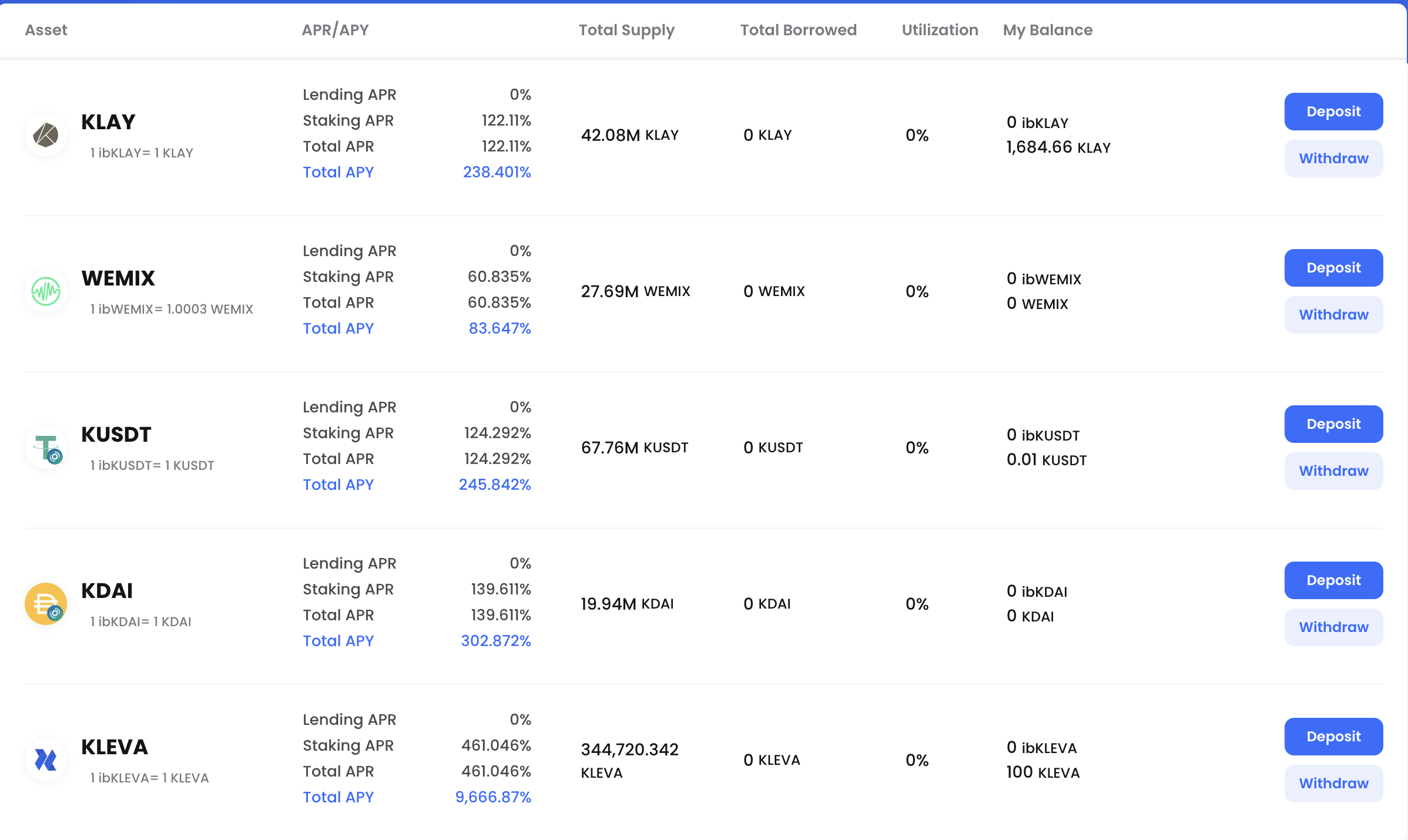
Task: Click KUSDT Total APY value 245.842%
Action: (495, 485)
